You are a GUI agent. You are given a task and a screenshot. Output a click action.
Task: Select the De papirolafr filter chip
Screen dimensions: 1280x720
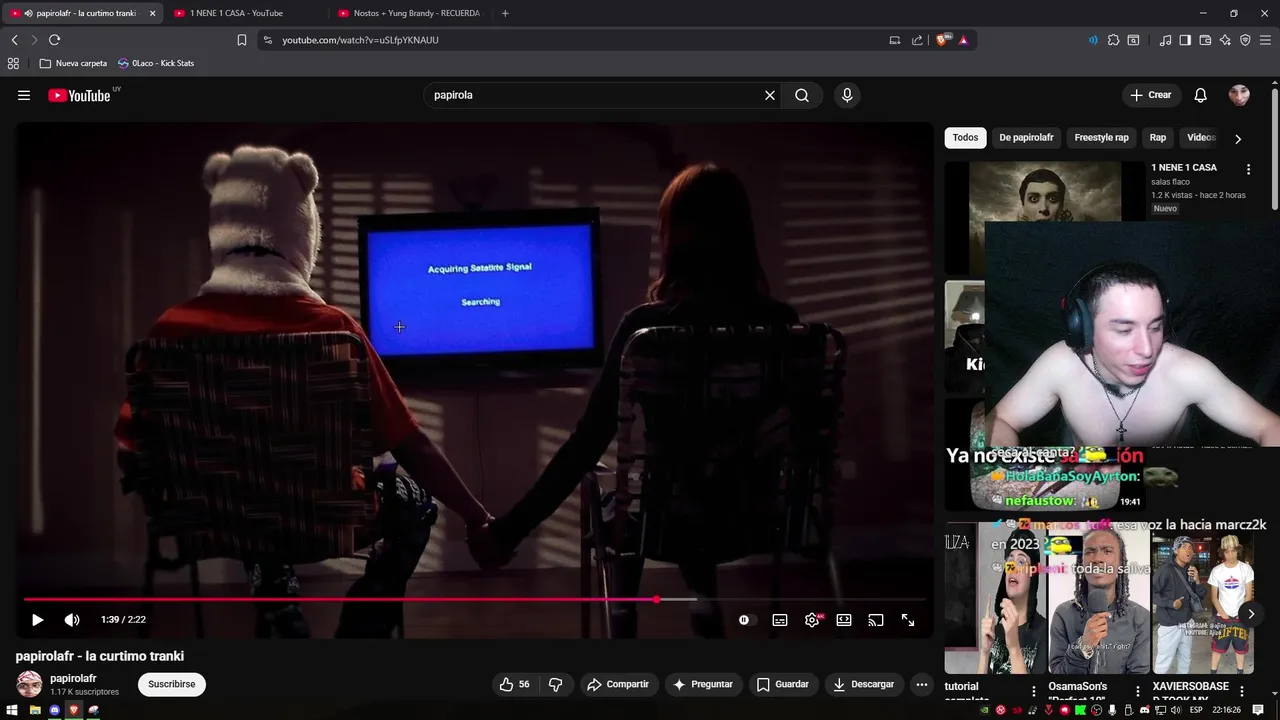(1026, 137)
